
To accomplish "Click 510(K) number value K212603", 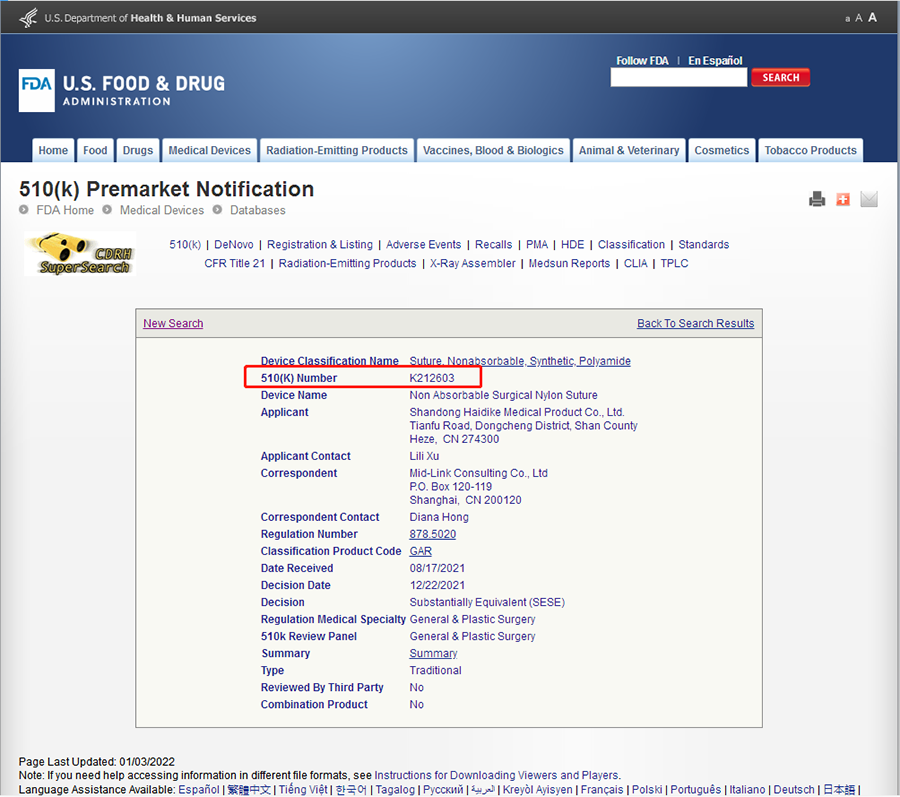I will (432, 378).
